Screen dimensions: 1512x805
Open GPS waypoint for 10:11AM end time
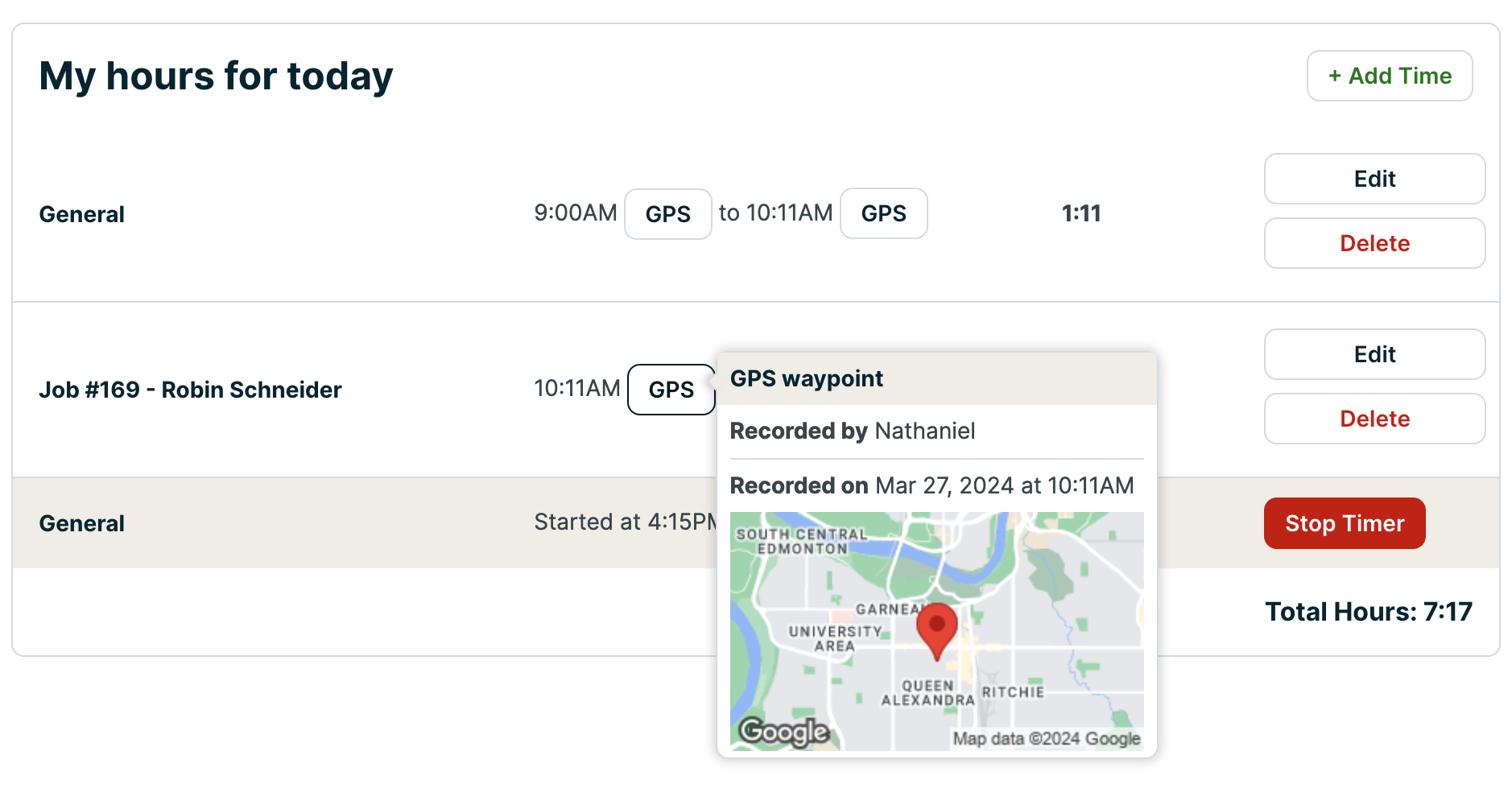[883, 213]
